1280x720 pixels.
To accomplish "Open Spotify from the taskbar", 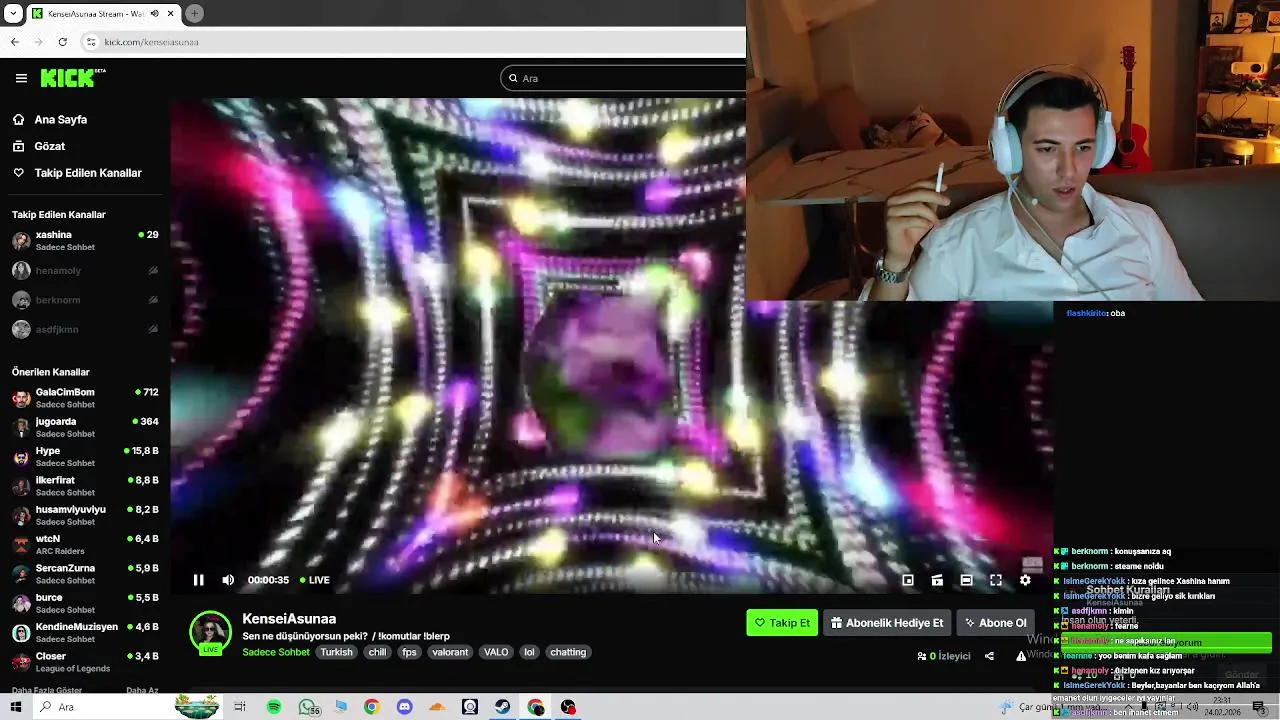I will pos(274,707).
